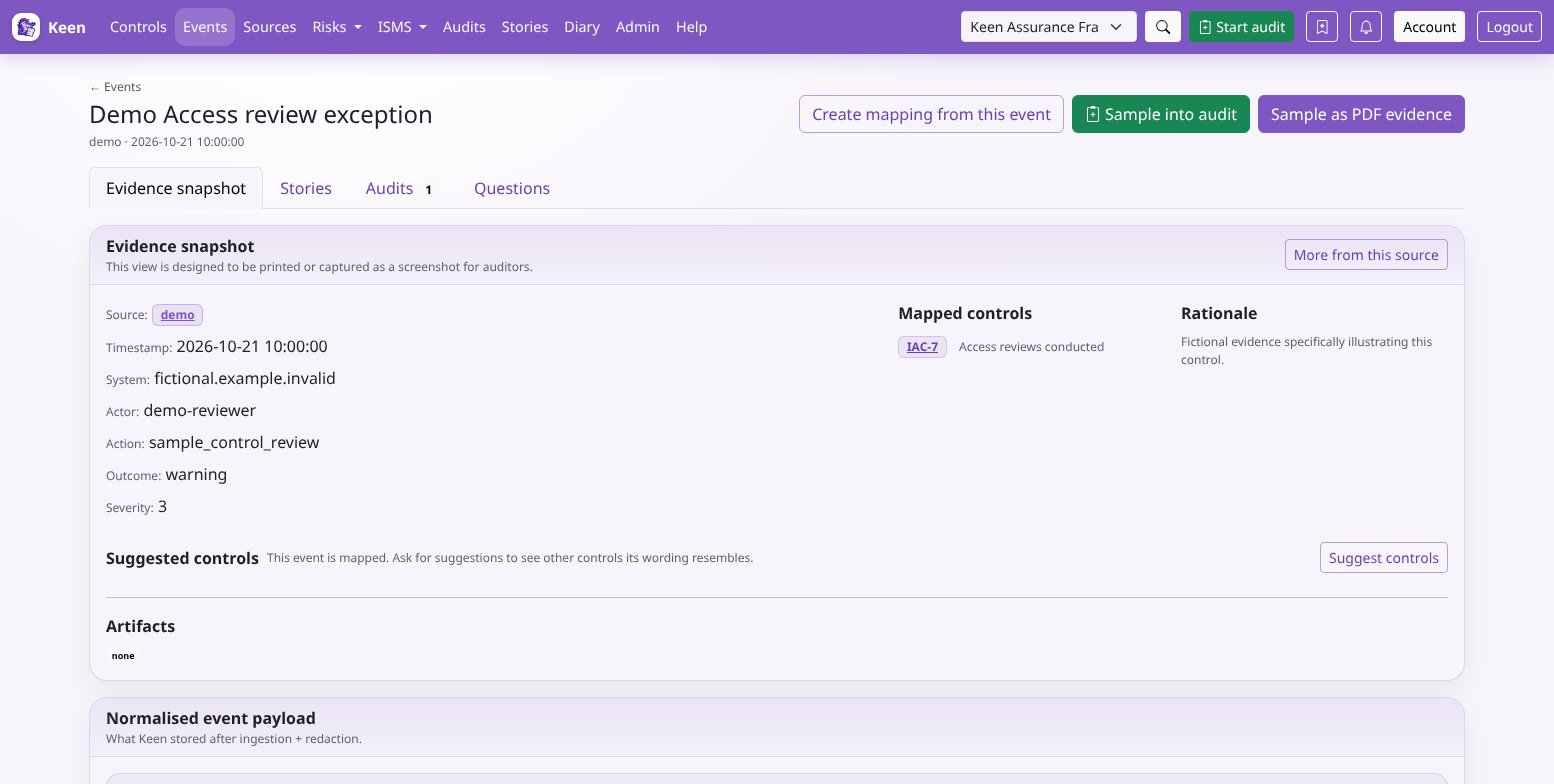Viewport: 1554px width, 784px height.
Task: Click the page title Demo Access review exception
Action: (x=261, y=114)
